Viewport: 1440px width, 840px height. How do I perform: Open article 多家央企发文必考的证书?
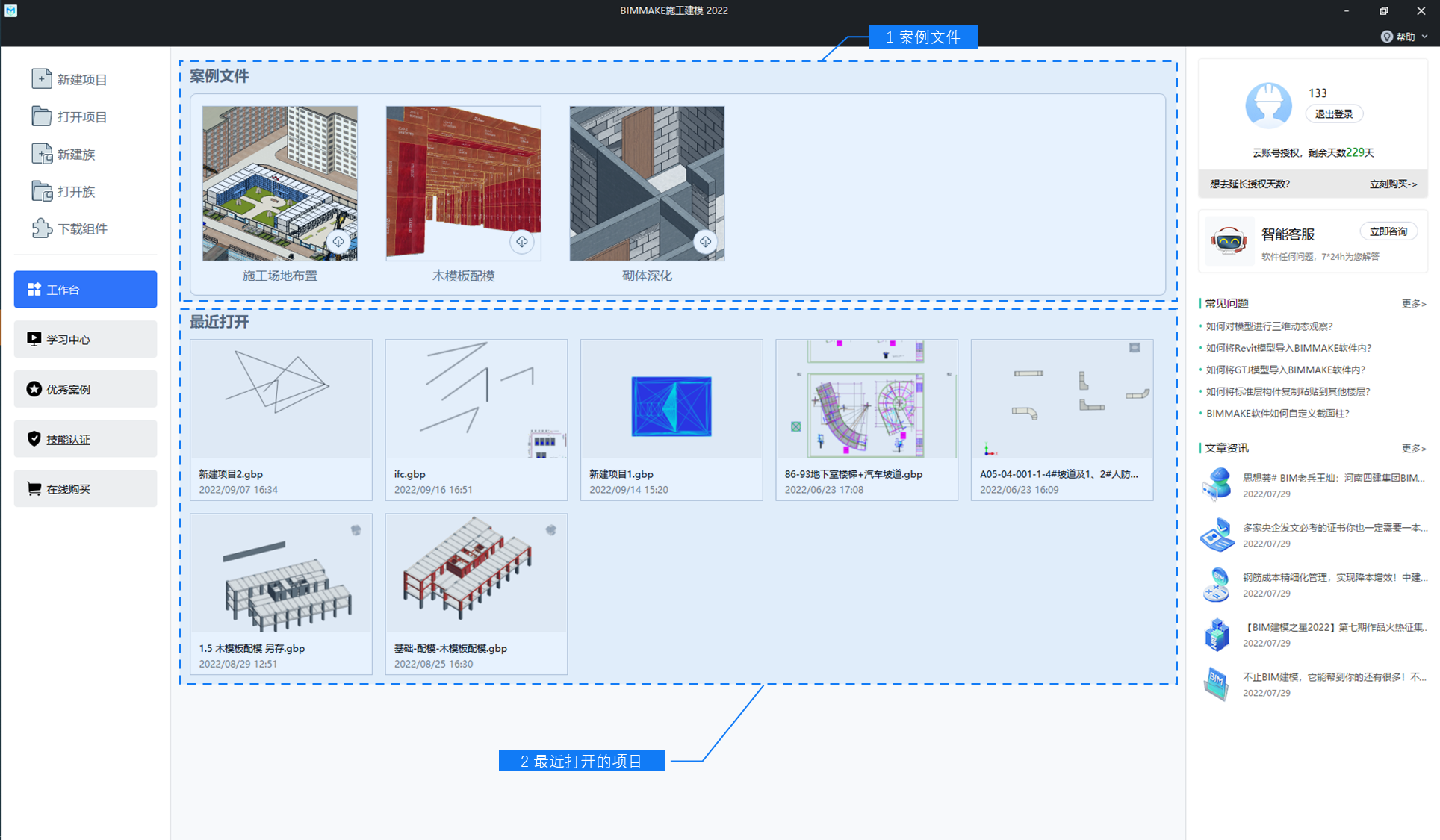[x=1335, y=528]
